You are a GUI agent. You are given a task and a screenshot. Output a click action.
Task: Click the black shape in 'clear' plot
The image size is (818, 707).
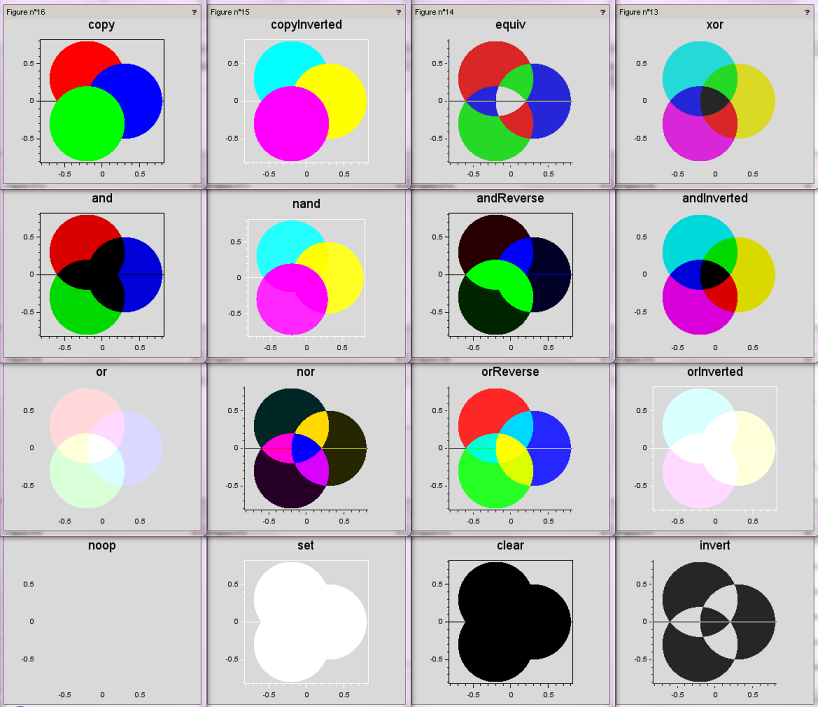click(x=510, y=620)
